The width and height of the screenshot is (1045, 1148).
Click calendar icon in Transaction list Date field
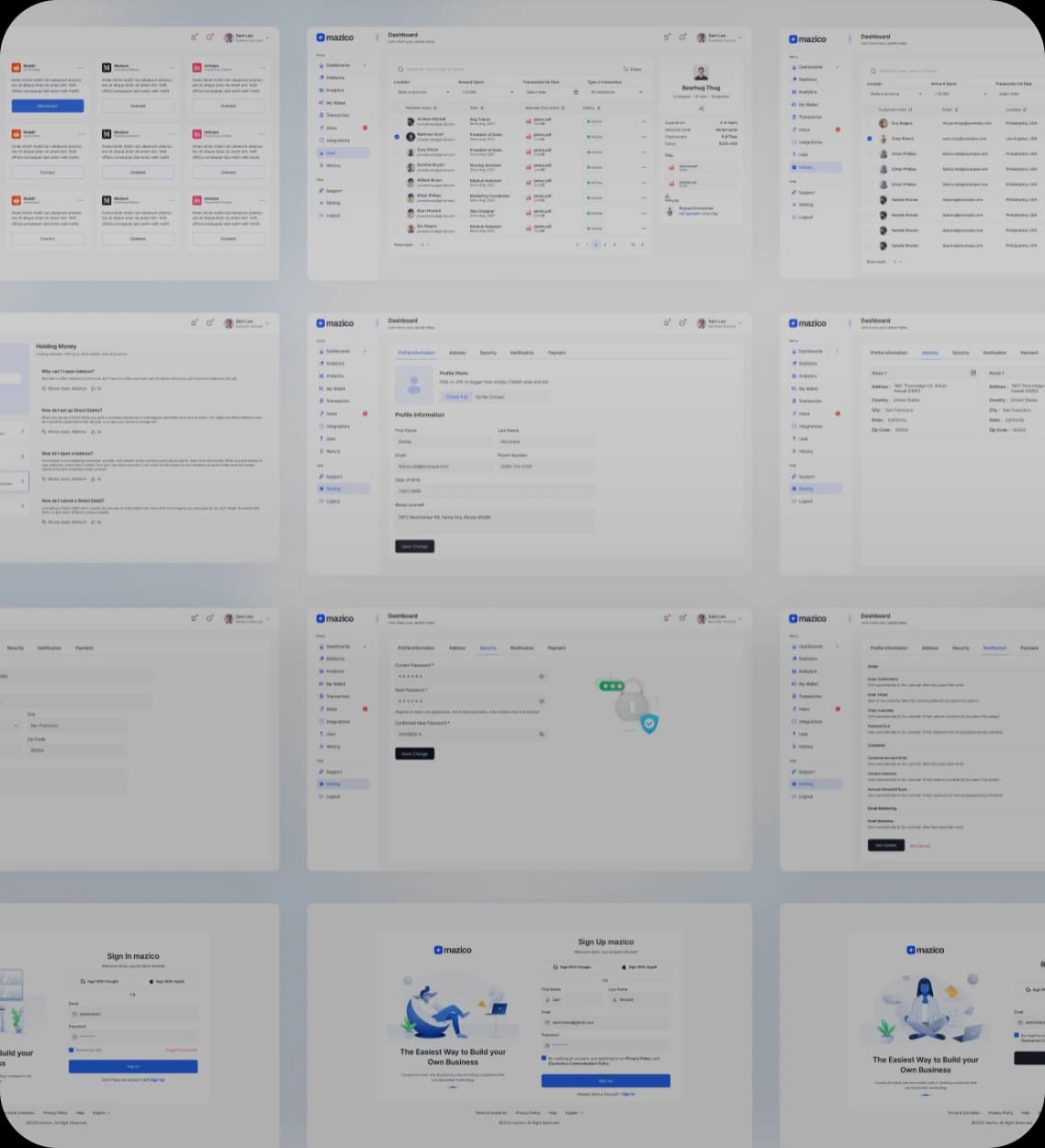pos(576,92)
